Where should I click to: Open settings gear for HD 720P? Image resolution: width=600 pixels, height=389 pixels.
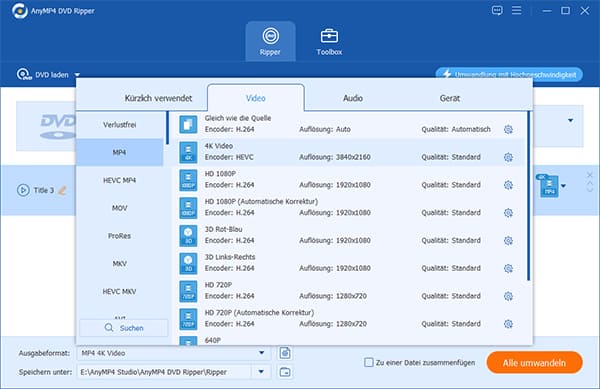point(508,296)
